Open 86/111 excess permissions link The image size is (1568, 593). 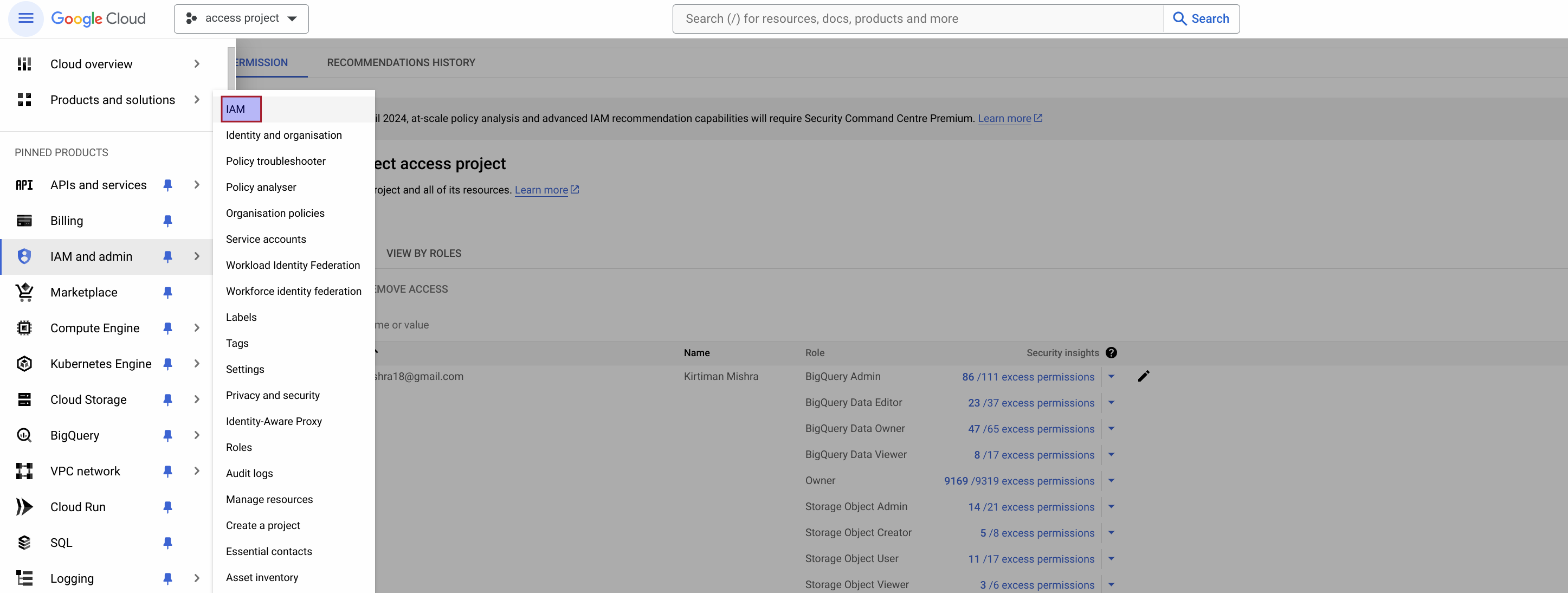(1028, 377)
